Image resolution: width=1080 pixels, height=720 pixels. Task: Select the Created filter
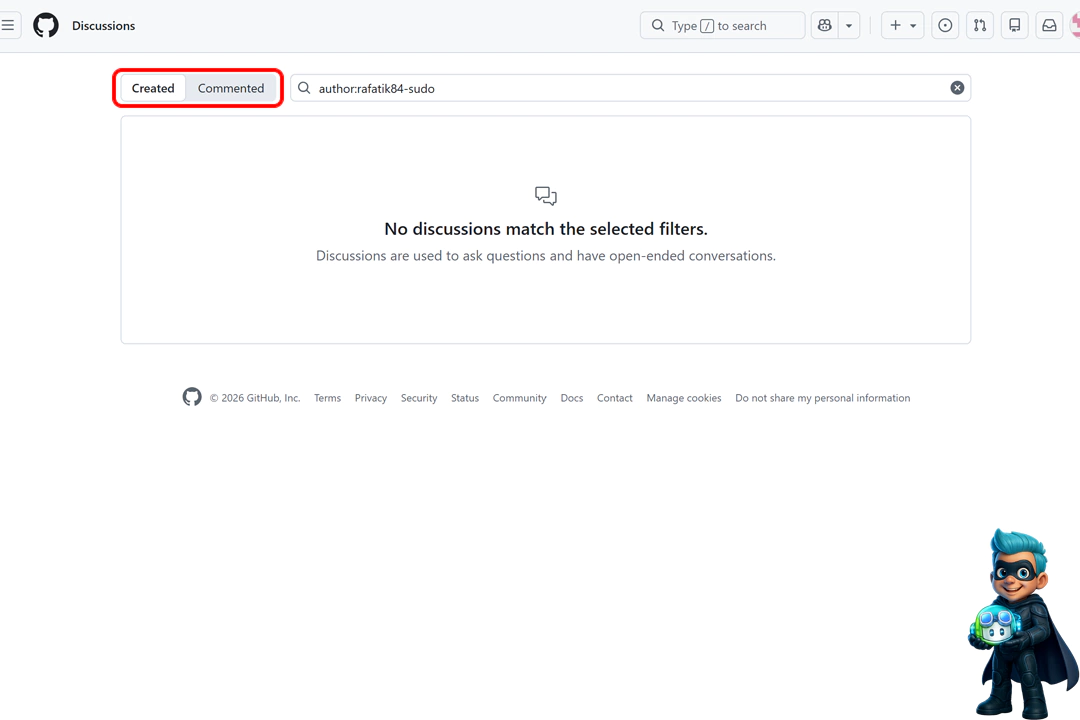[x=153, y=88]
